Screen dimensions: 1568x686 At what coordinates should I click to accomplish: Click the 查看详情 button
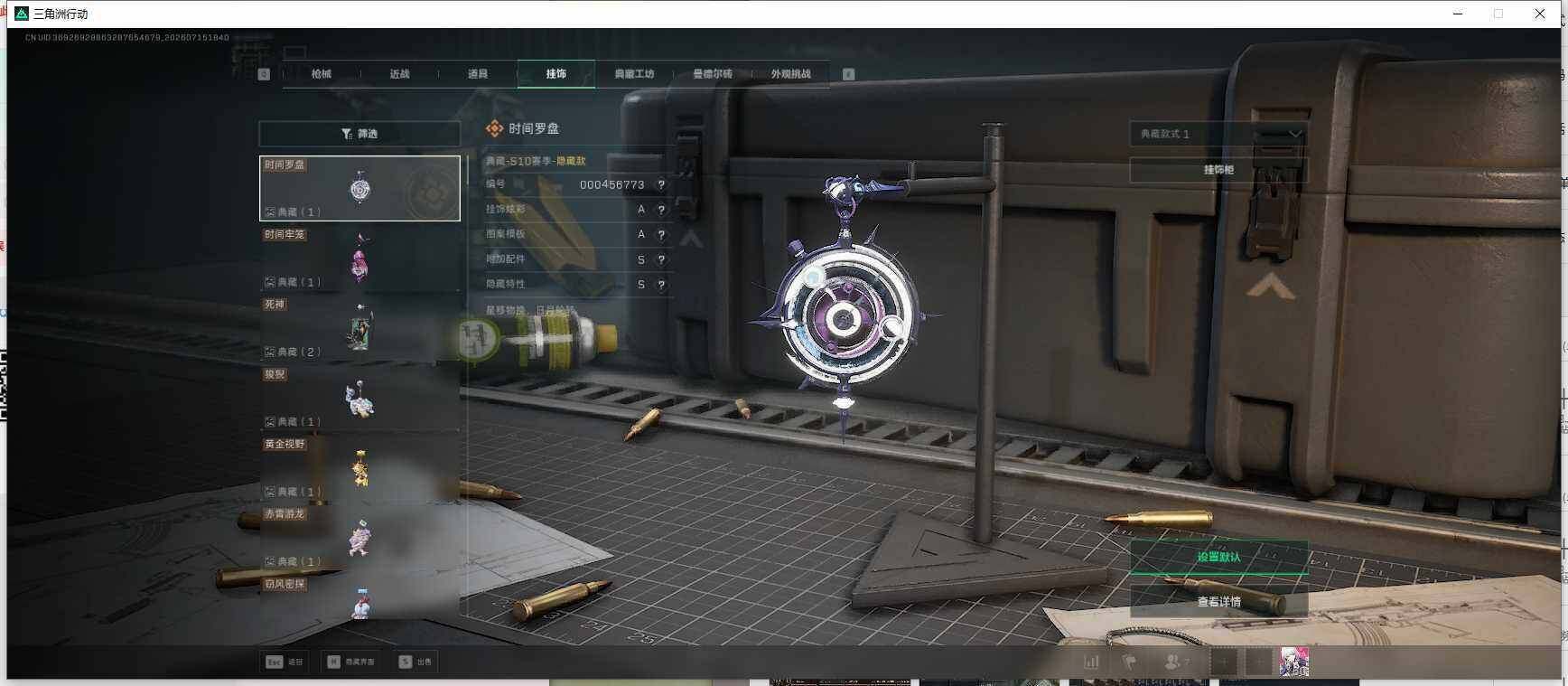(x=1218, y=601)
